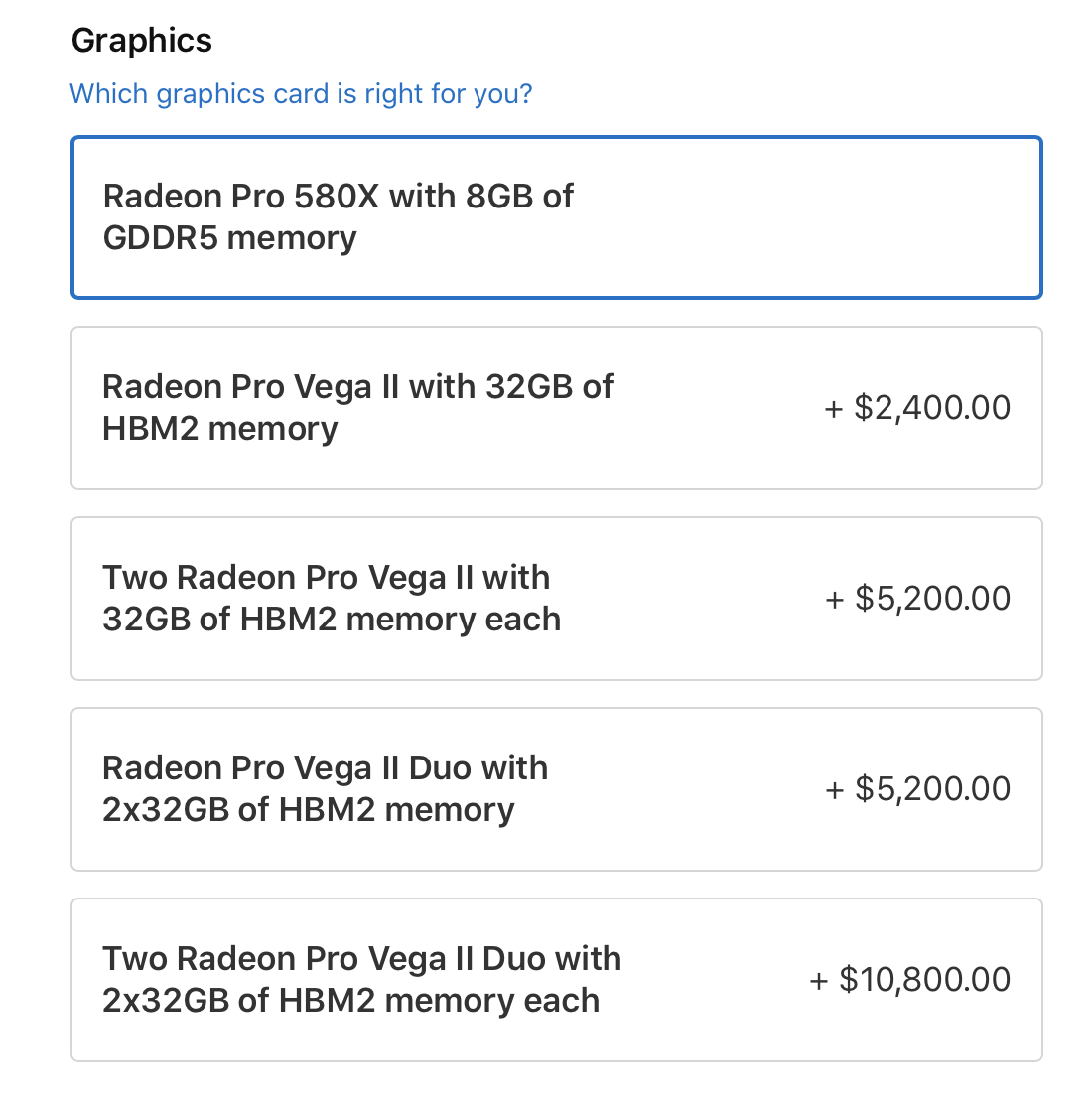Click "2x32GB of HBM2 memory" text in Duo option
This screenshot has height=1106, width=1092.
tap(308, 810)
